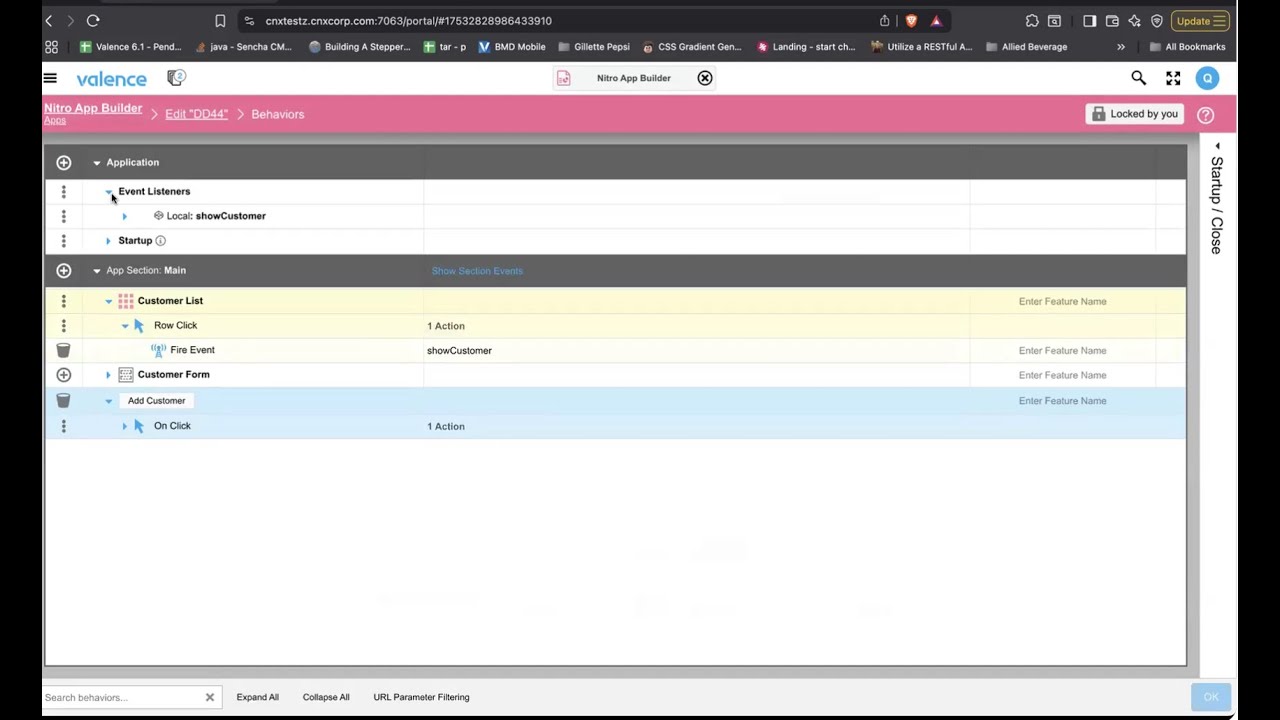This screenshot has width=1280, height=720.
Task: Add item with Application plus icon
Action: pyautogui.click(x=64, y=162)
